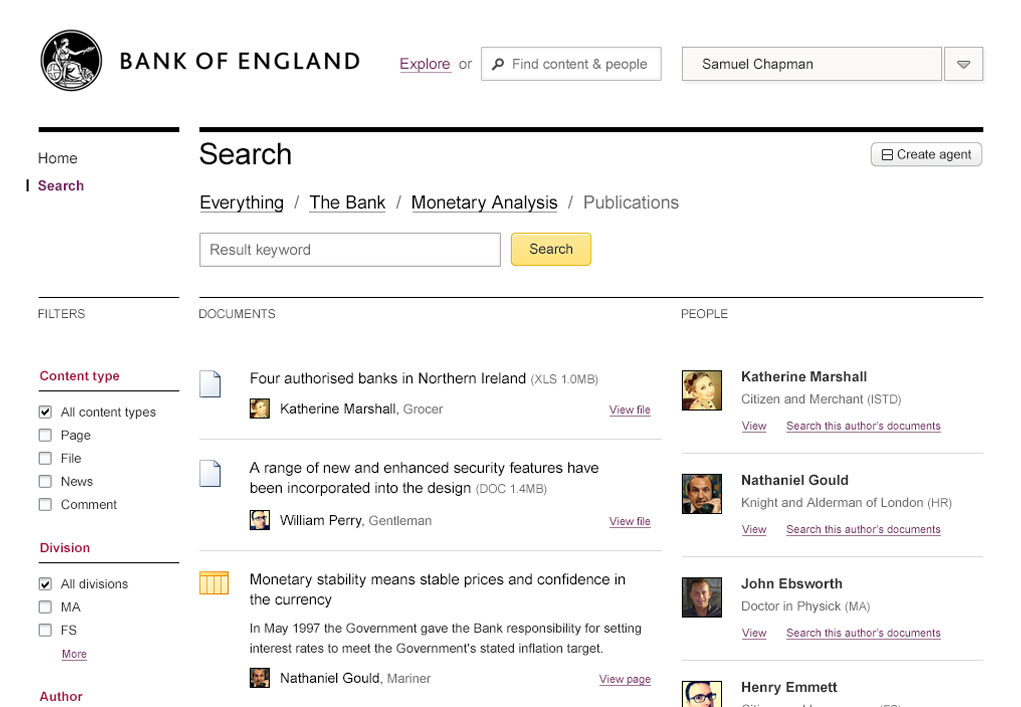The width and height of the screenshot is (1021, 707).
Task: Click Nathaniel Gould's profile photo in People
Action: coord(702,493)
